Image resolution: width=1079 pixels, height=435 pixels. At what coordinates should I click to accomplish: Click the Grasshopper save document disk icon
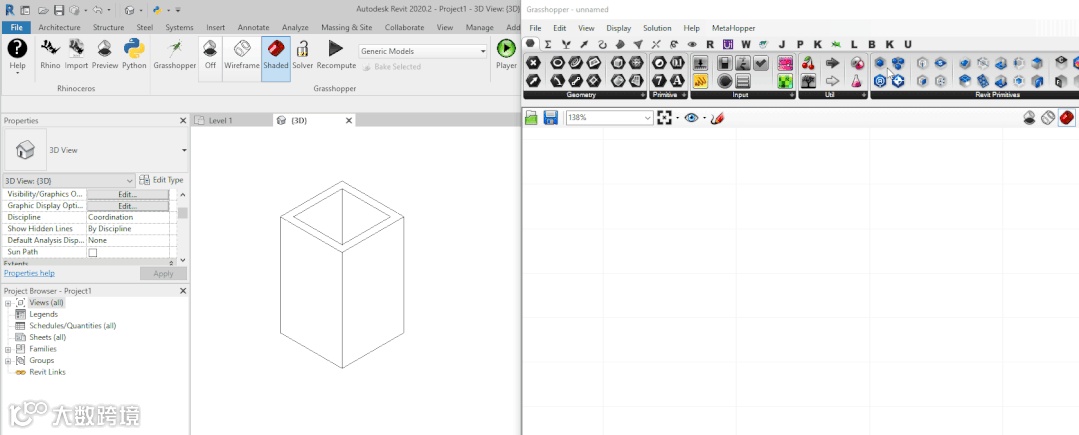coord(551,118)
